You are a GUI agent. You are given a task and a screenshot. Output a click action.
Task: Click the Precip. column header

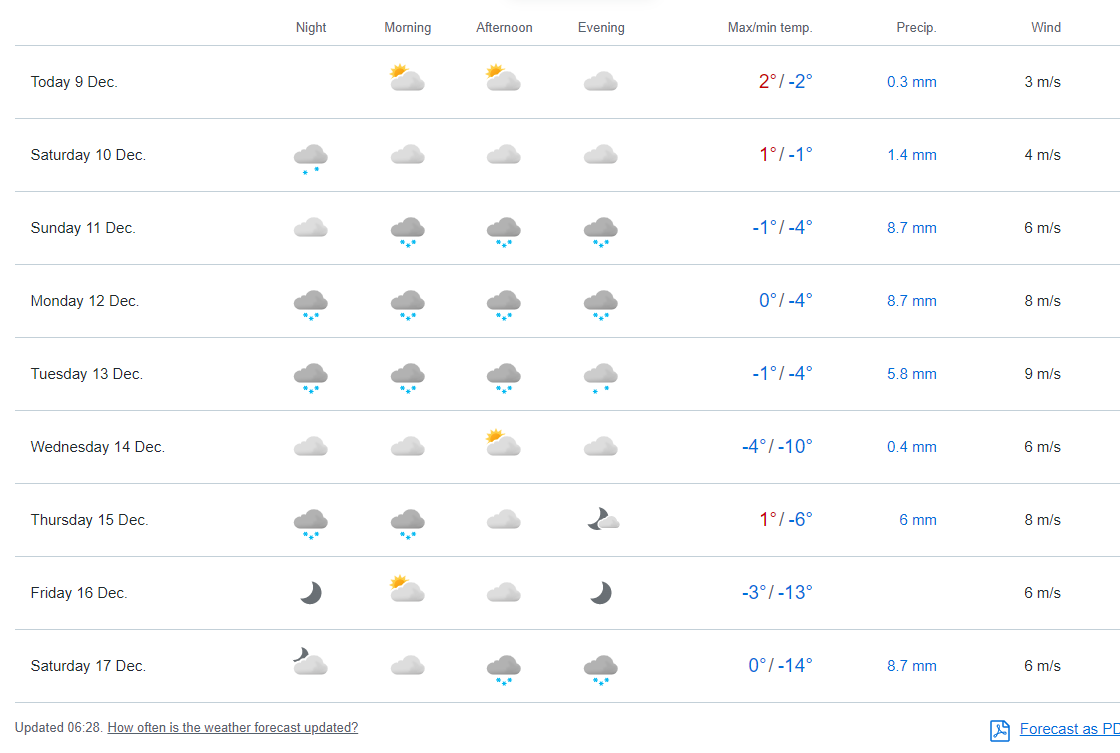(915, 28)
